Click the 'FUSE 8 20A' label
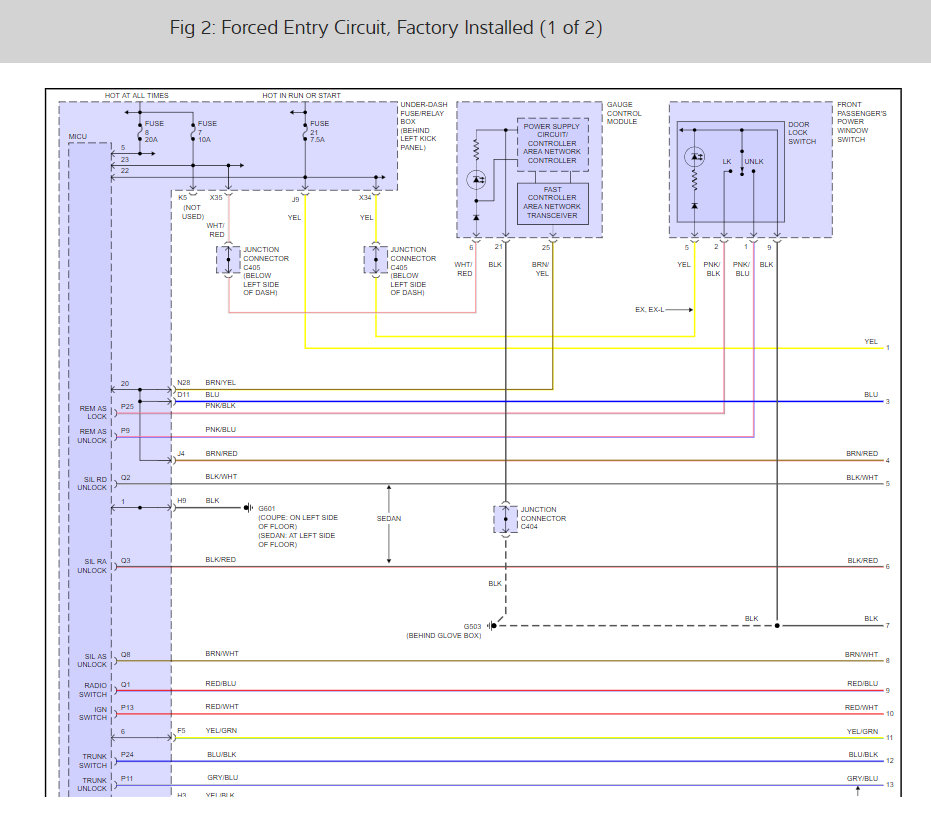Screen dimensions: 931x820 154,131
